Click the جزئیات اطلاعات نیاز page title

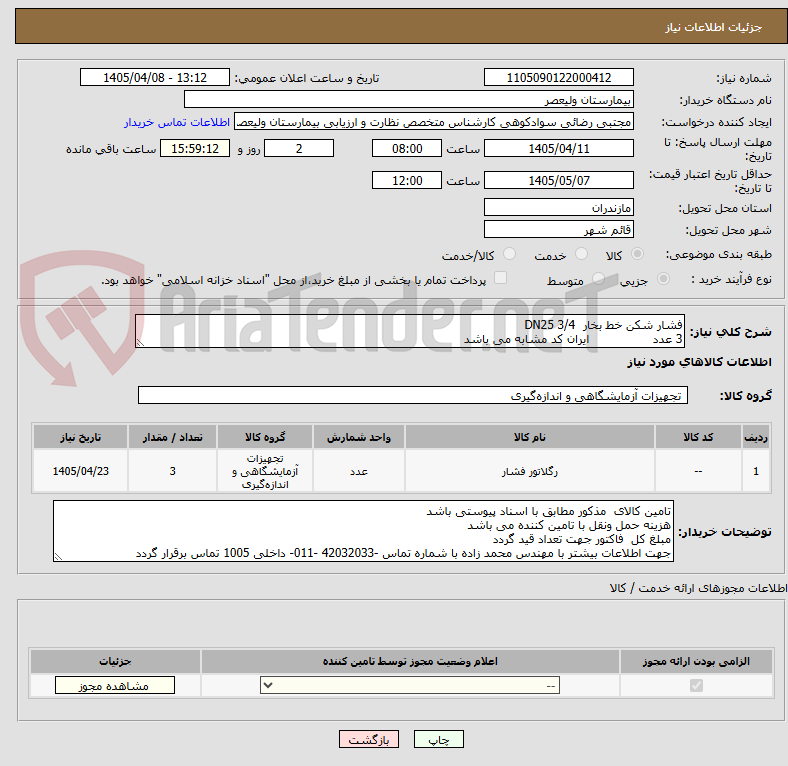pyautogui.click(x=714, y=27)
